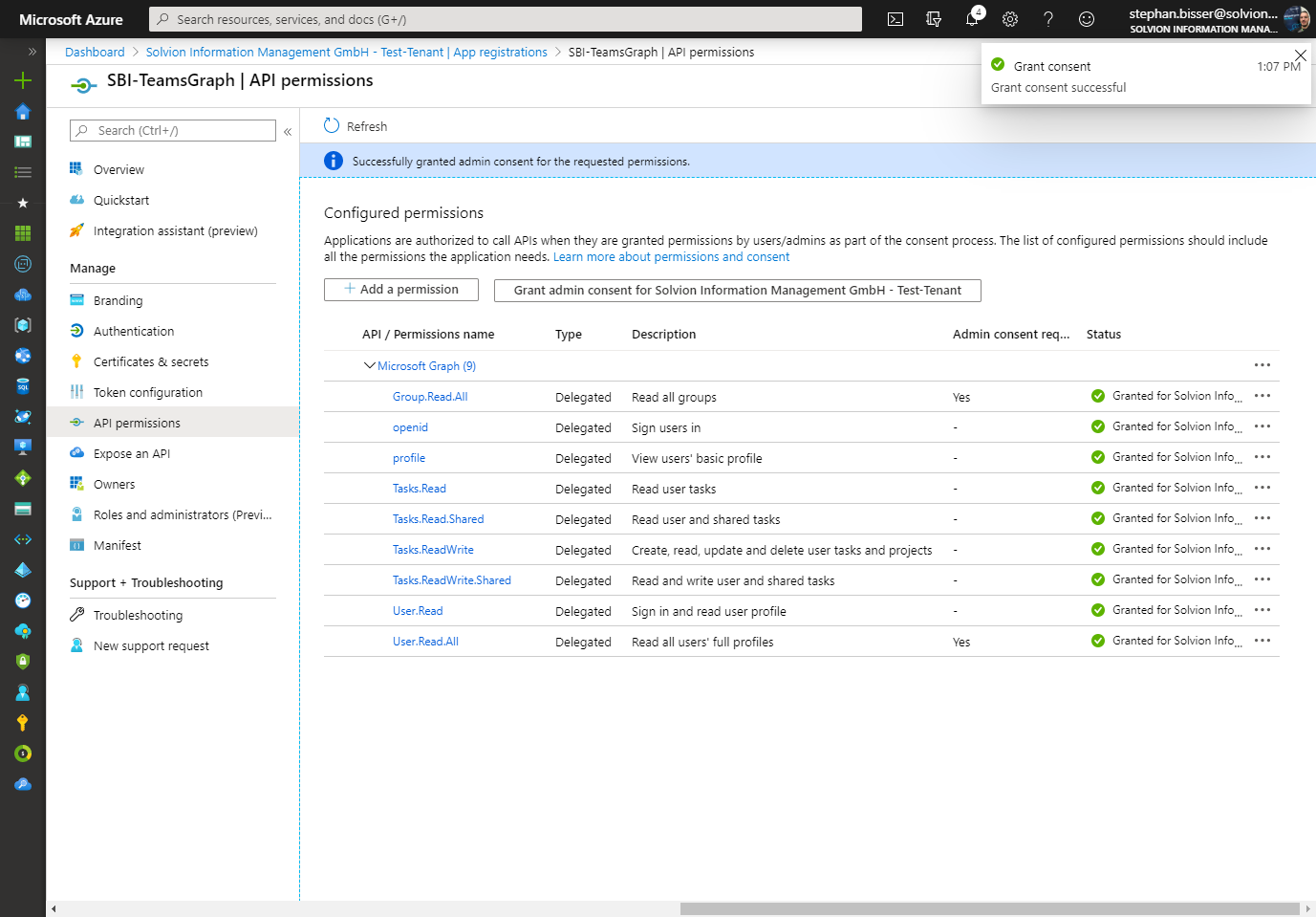1316x917 pixels.
Task: Focus the global search resources box
Action: coord(506,19)
